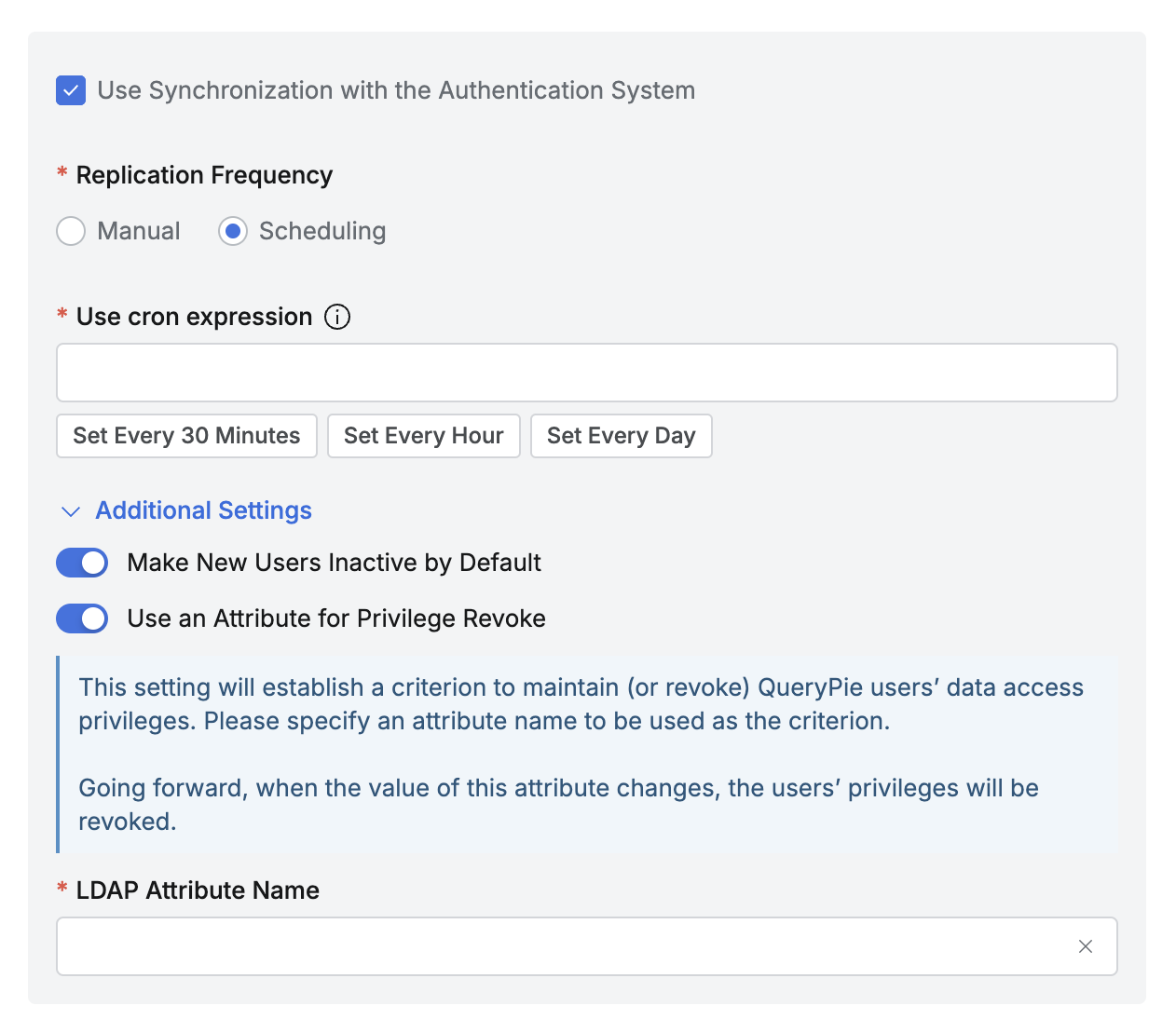
Task: Click the Use Synchronization with Authentication System label text
Action: tap(396, 90)
